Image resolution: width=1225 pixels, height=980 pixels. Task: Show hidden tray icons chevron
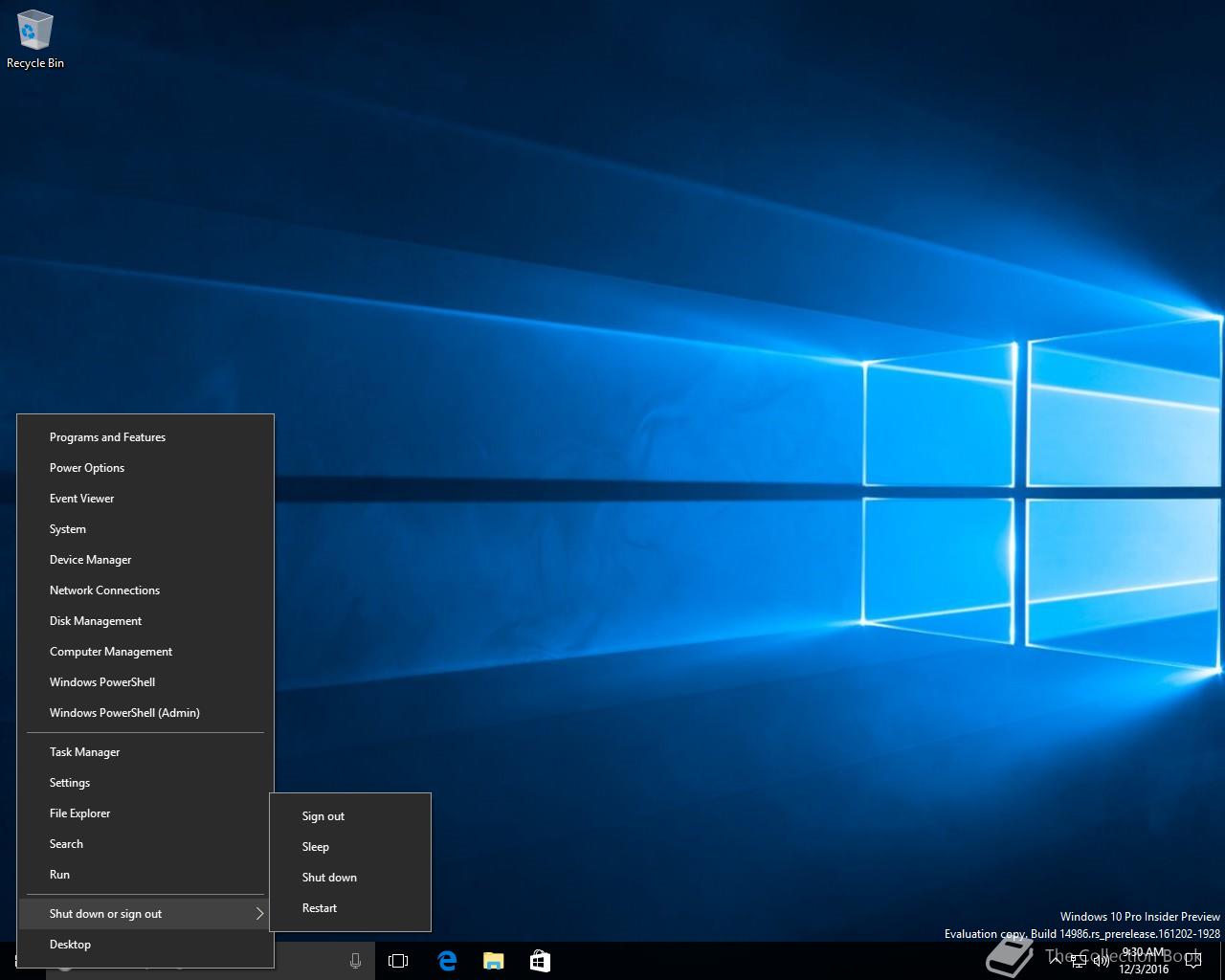1056,961
